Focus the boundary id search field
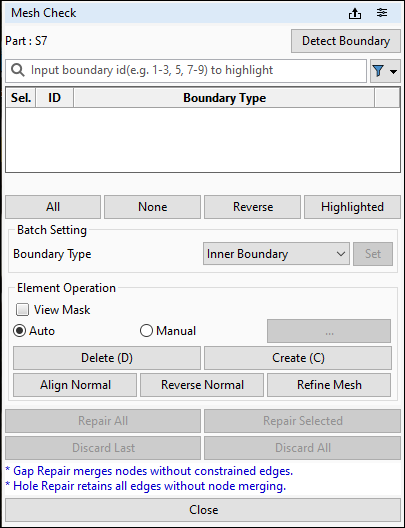 (186, 71)
